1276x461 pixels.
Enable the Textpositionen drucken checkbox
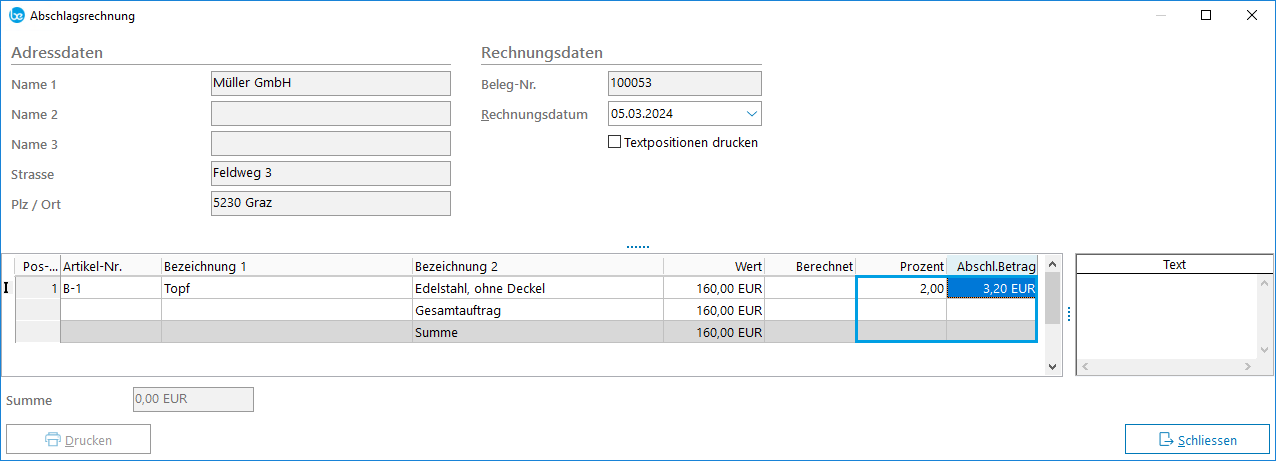point(615,142)
